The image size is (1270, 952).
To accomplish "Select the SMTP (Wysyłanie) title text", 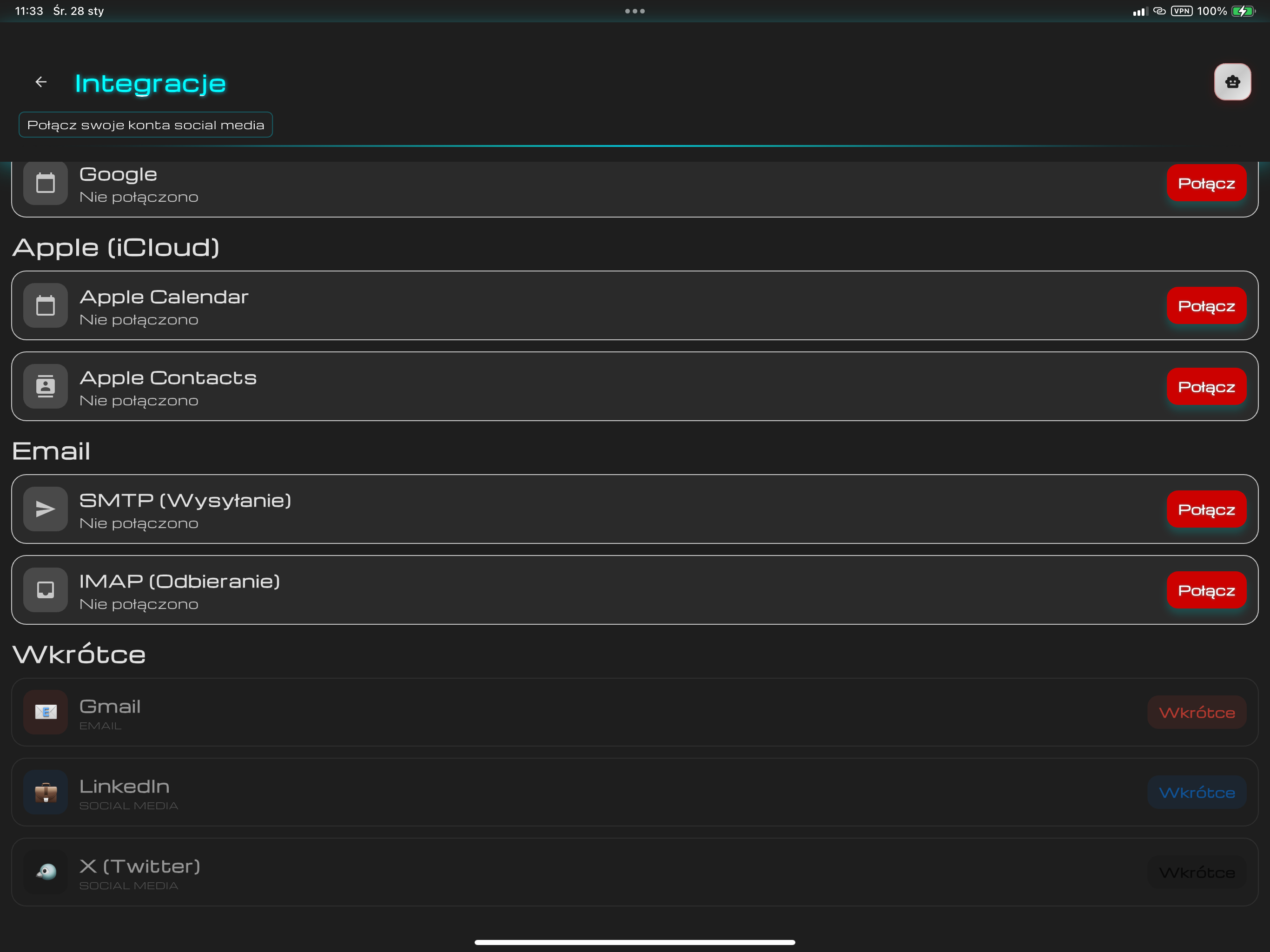I will point(185,500).
